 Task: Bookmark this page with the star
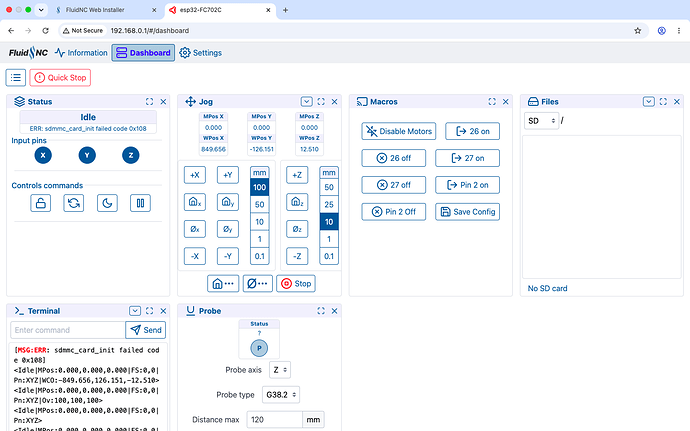pyautogui.click(x=638, y=31)
